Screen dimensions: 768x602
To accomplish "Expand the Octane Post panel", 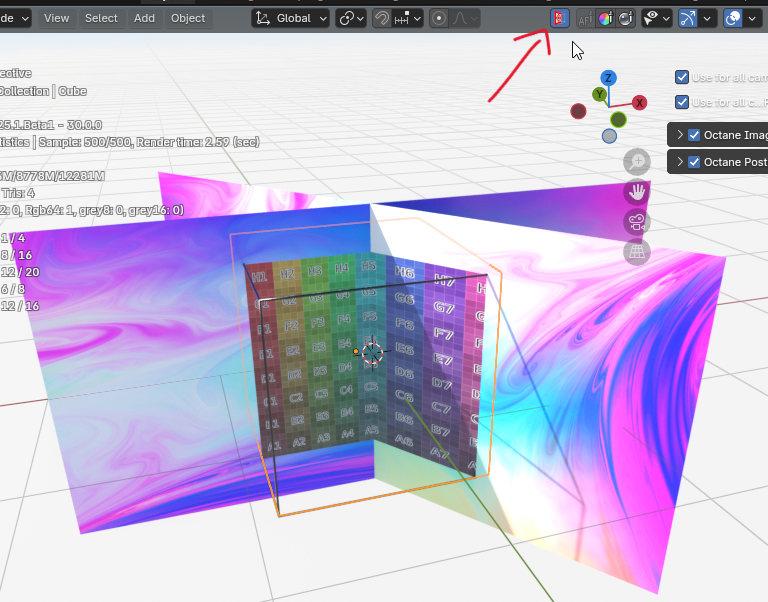I will pyautogui.click(x=680, y=162).
